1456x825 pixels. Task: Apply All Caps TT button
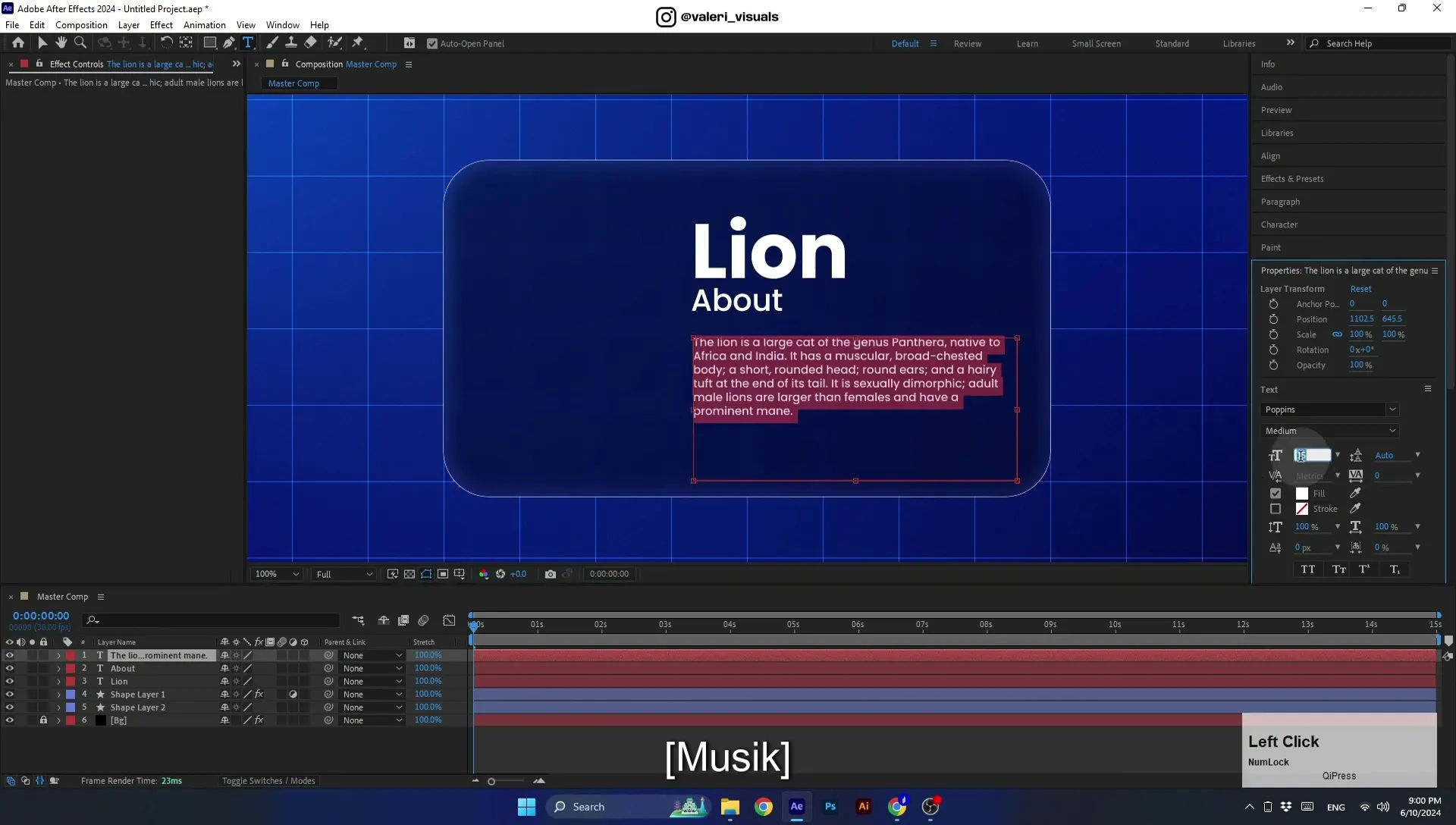pyautogui.click(x=1308, y=569)
